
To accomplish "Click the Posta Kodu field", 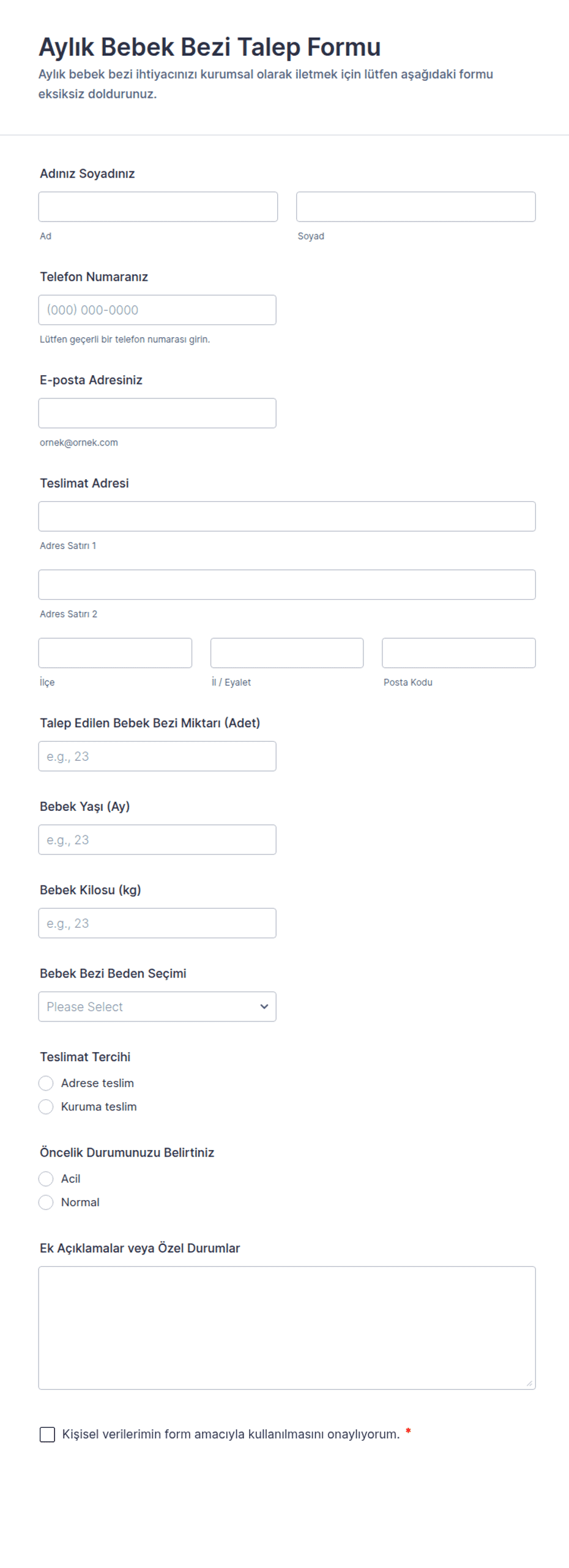I will pos(459,653).
